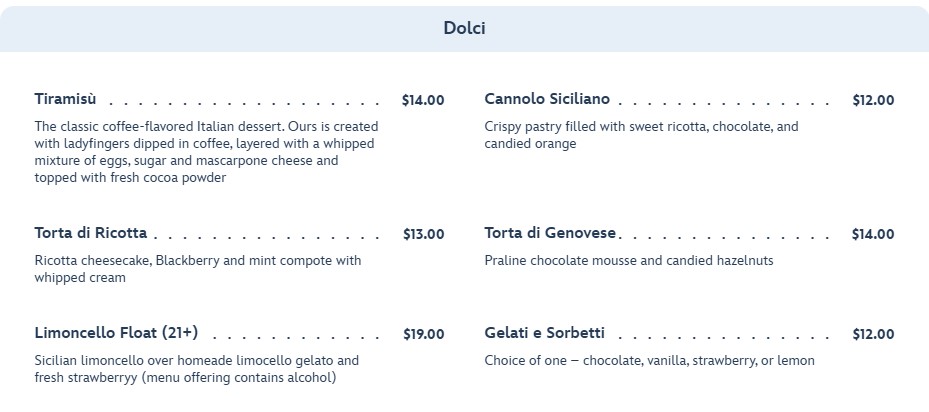This screenshot has width=929, height=412.
Task: Open the Cannolo Siciliano menu item
Action: (547, 99)
